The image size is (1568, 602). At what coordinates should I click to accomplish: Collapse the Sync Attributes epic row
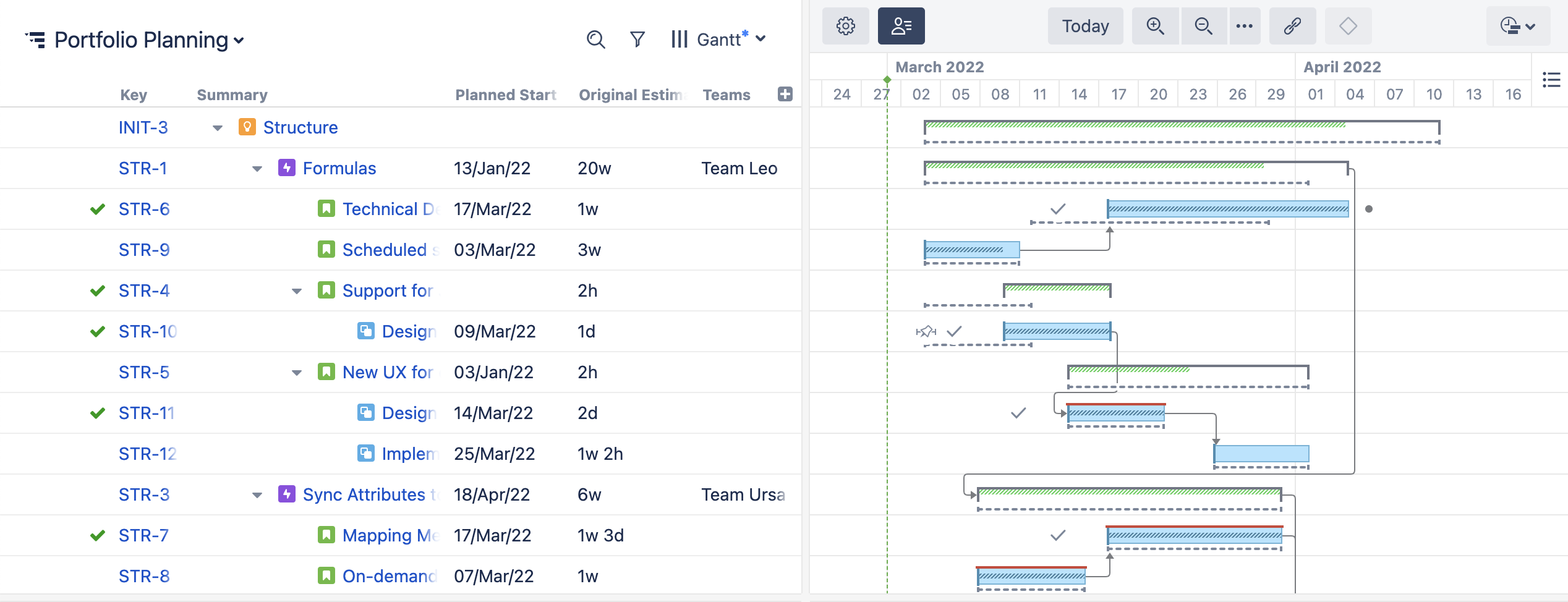[x=257, y=494]
